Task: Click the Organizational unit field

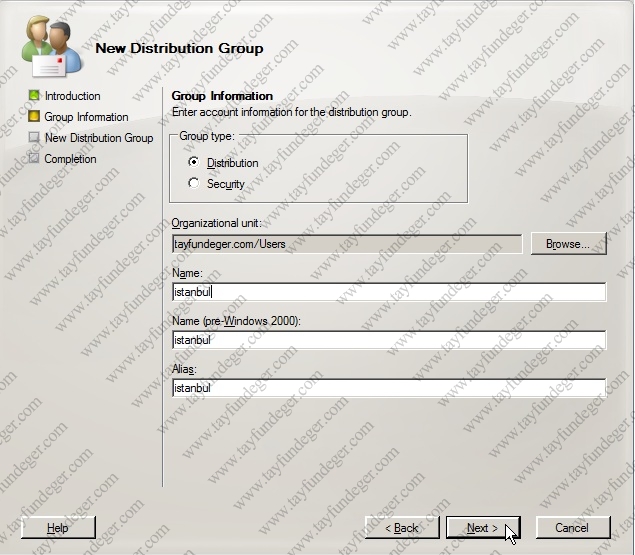Action: click(347, 244)
